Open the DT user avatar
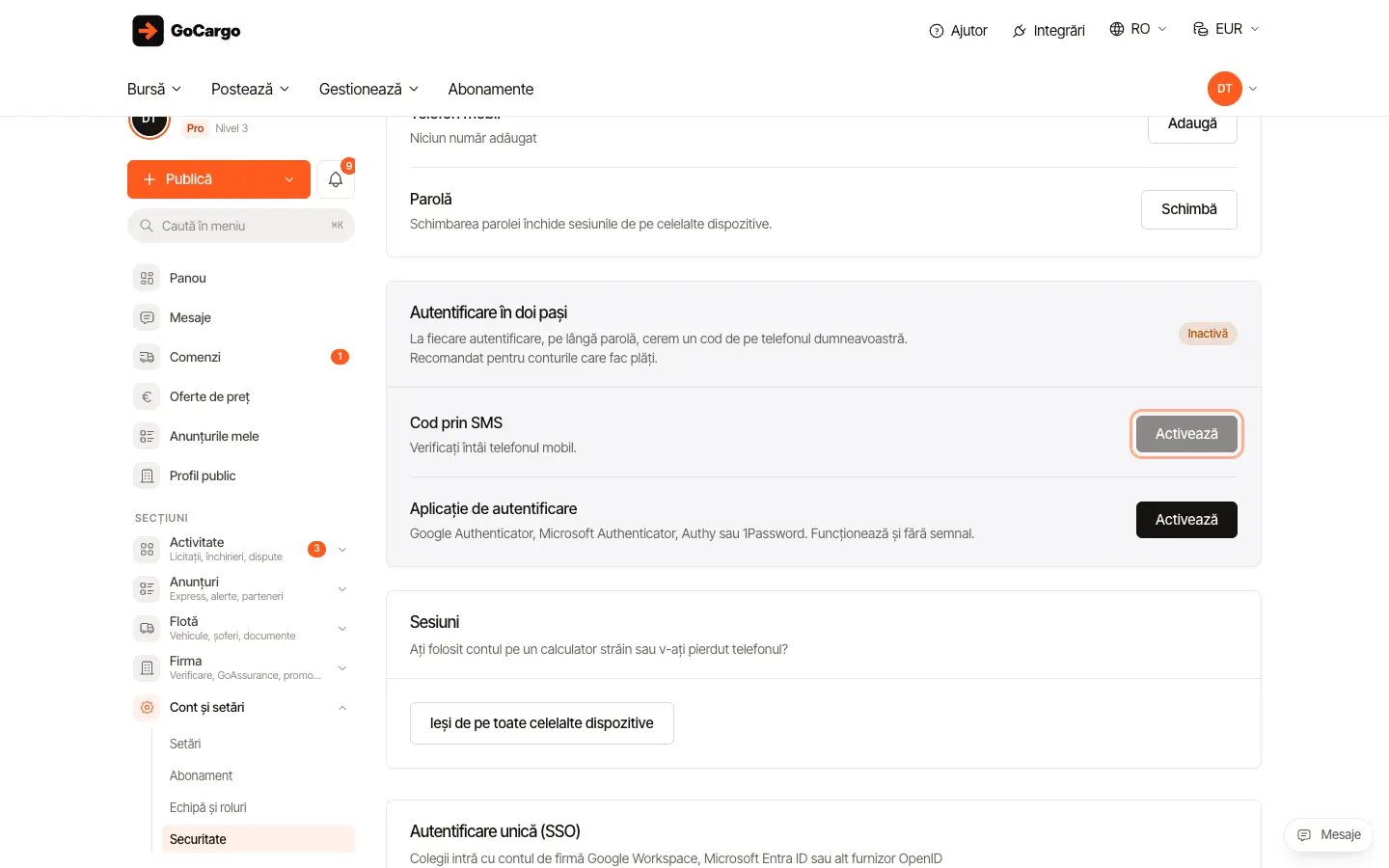 pyautogui.click(x=1224, y=89)
